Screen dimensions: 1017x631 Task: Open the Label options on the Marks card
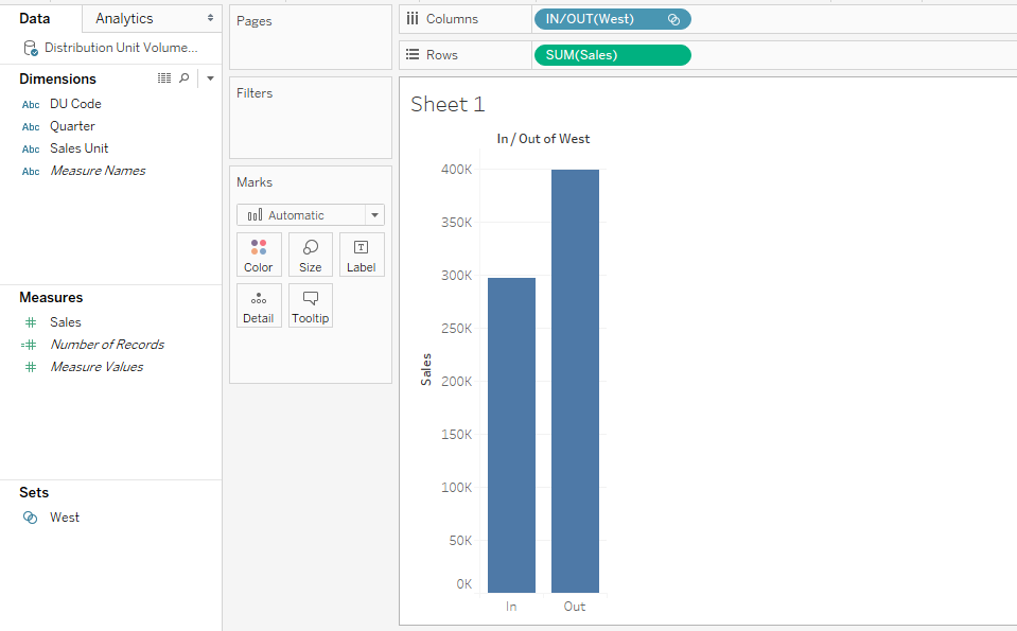point(362,254)
